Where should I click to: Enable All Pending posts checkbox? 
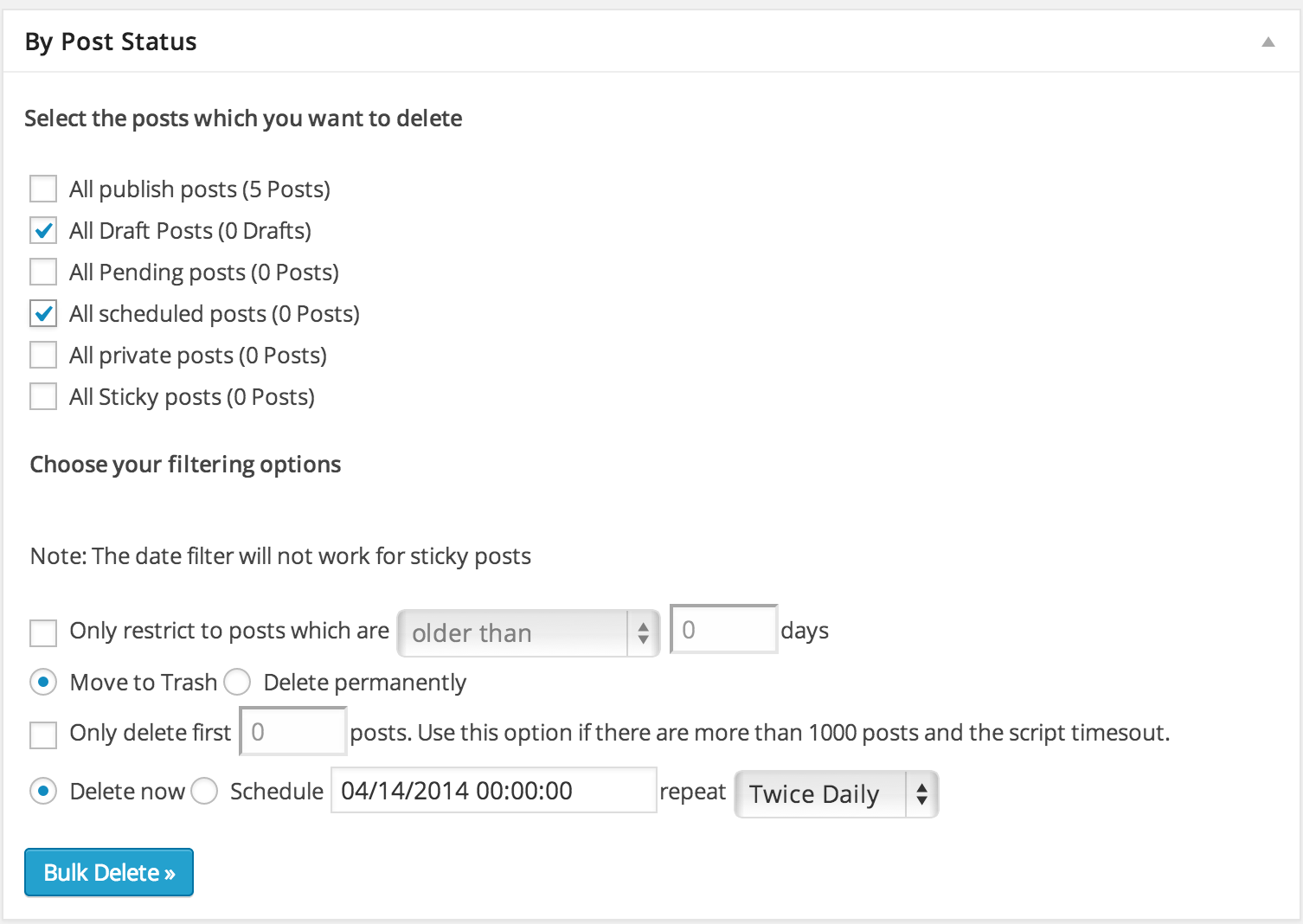(x=43, y=272)
